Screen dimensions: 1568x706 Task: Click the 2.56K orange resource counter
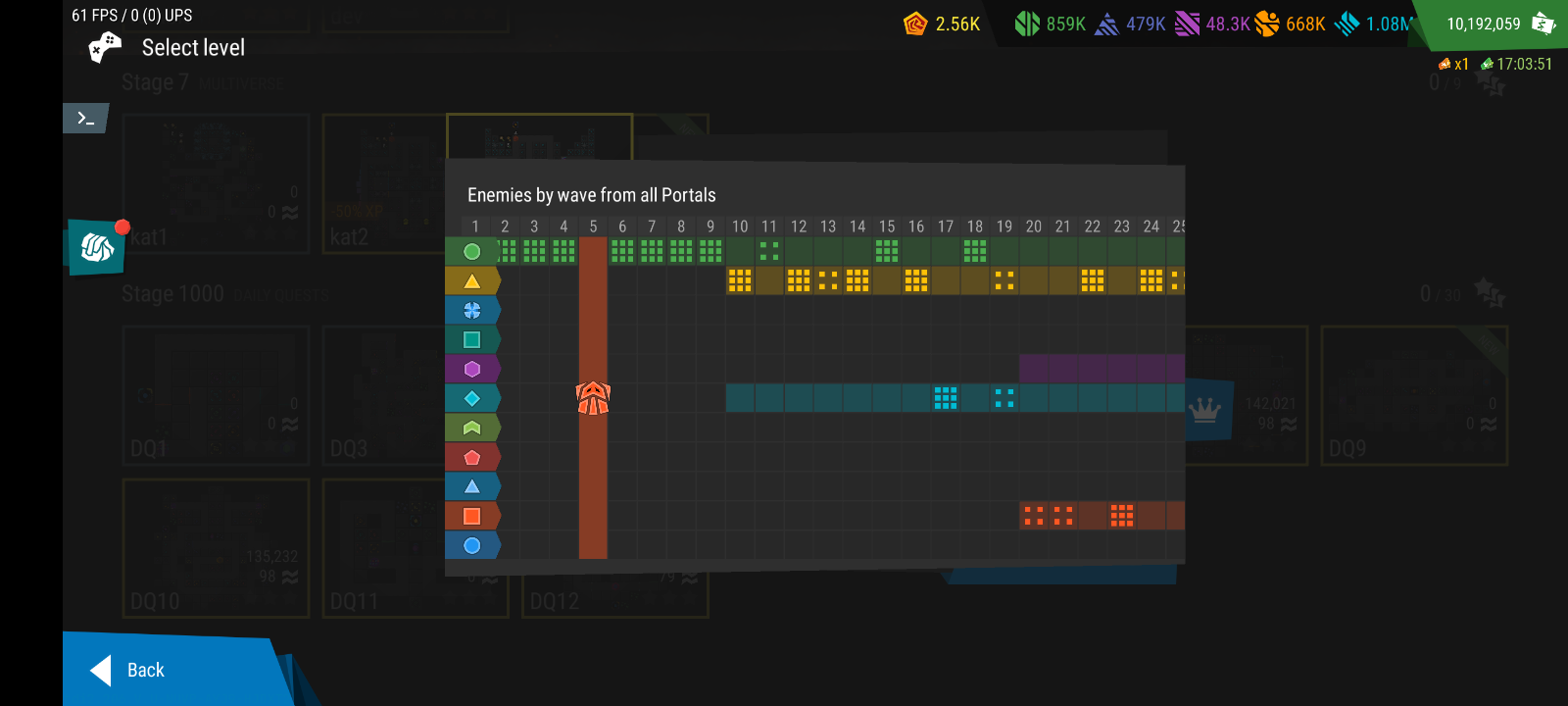(943, 24)
